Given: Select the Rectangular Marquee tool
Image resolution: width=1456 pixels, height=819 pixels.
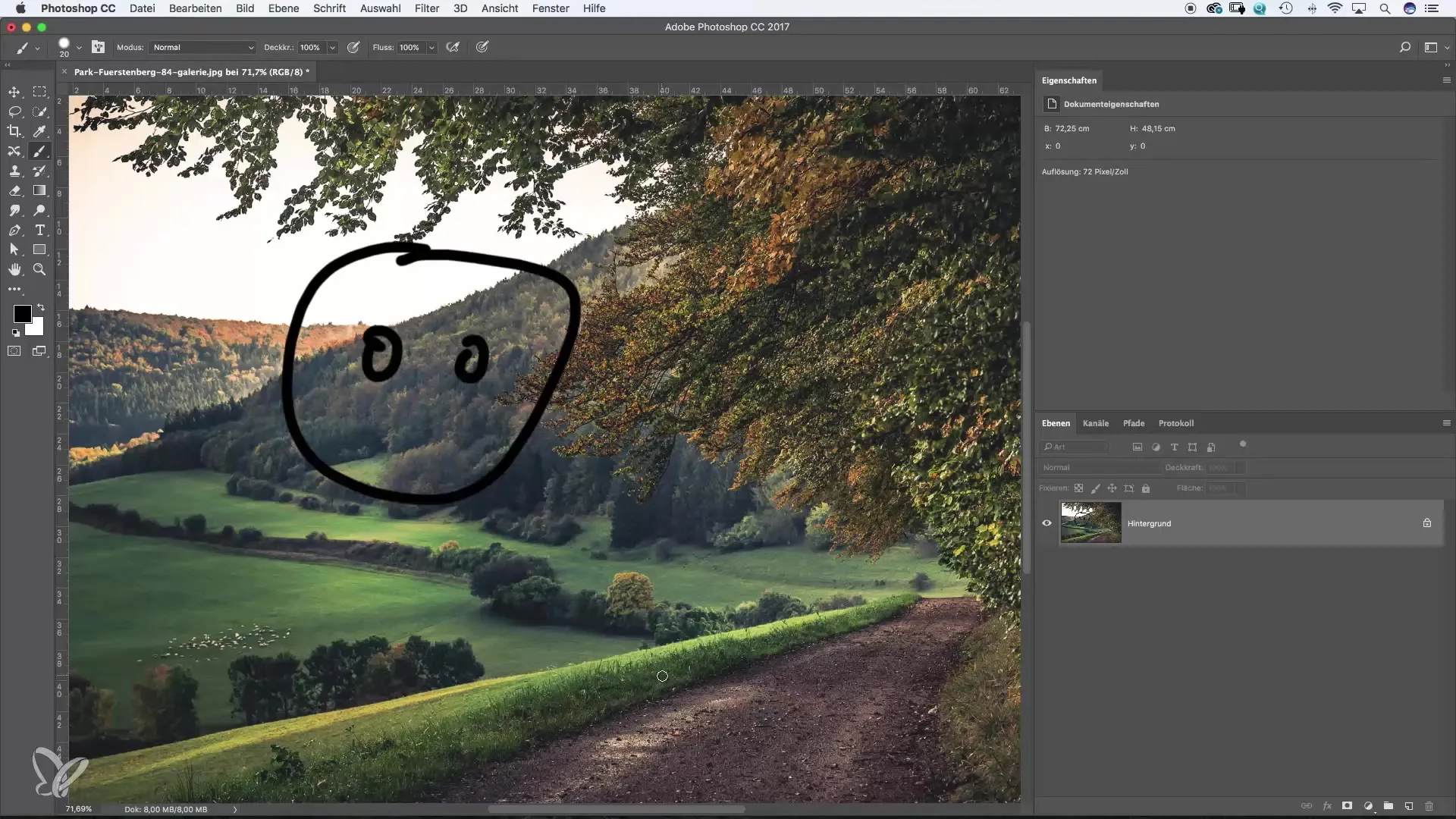Looking at the screenshot, I should click(x=39, y=92).
